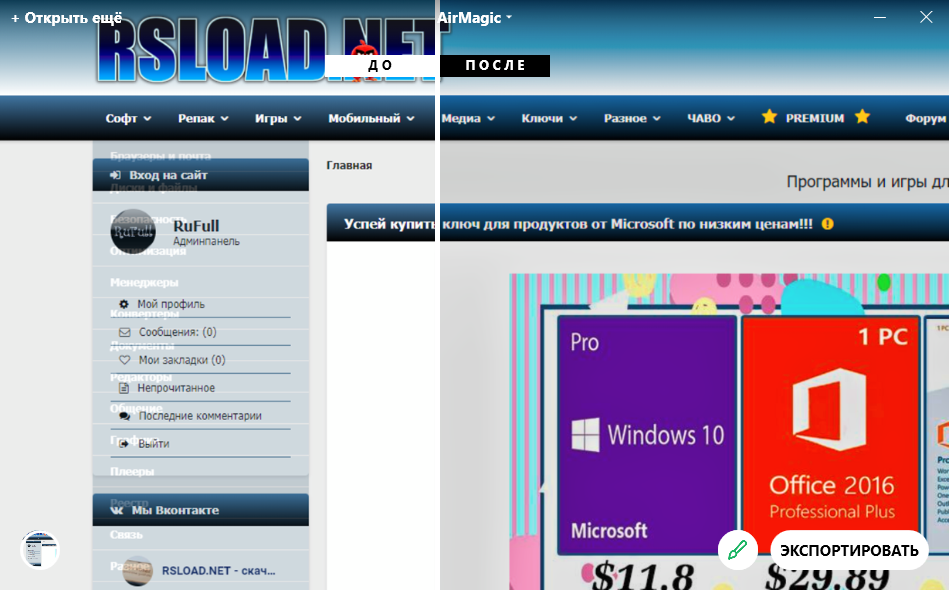Select the ДО comparison label
The image size is (949, 590).
[x=380, y=65]
